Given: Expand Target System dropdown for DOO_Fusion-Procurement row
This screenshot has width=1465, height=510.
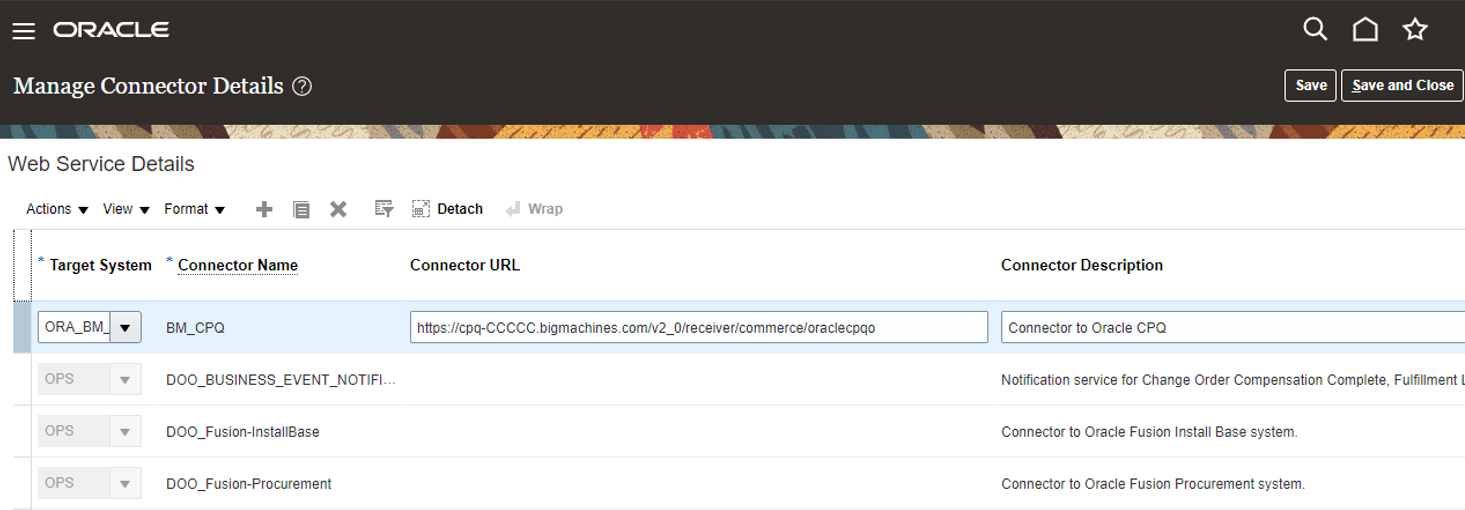Looking at the screenshot, I should click(x=125, y=483).
